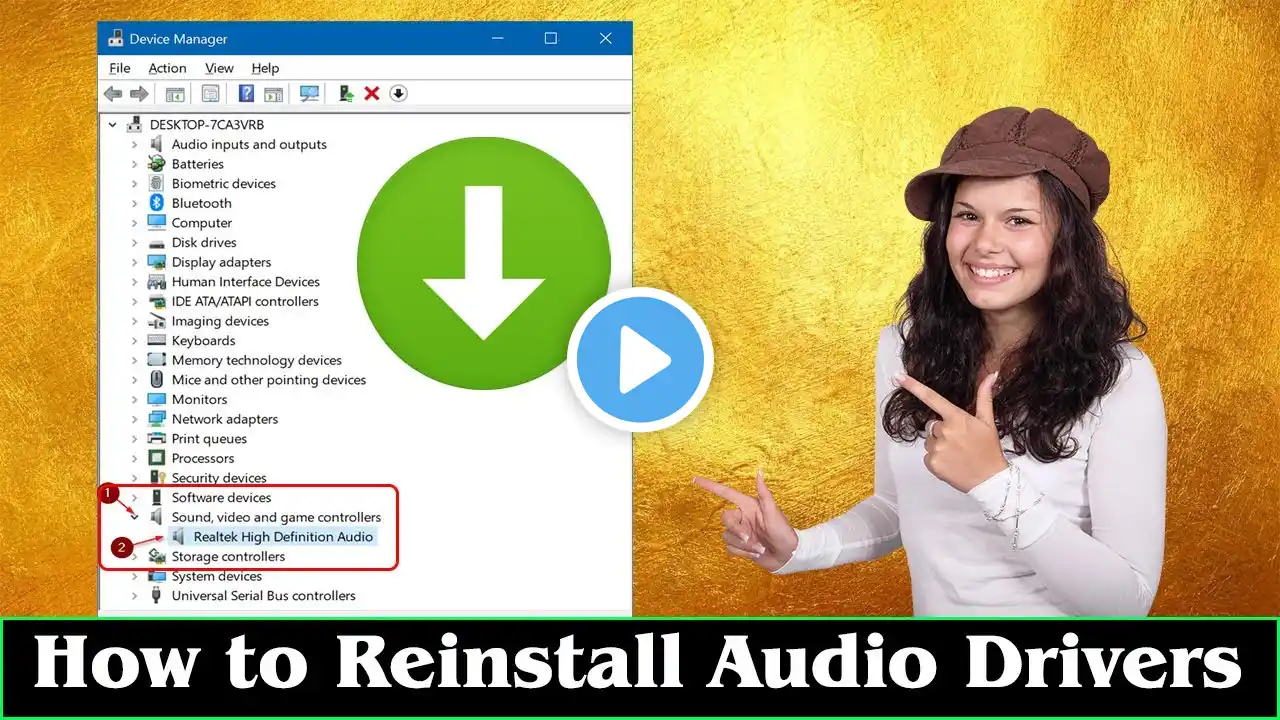
Task: Click the Scan for hardware changes icon
Action: click(310, 93)
